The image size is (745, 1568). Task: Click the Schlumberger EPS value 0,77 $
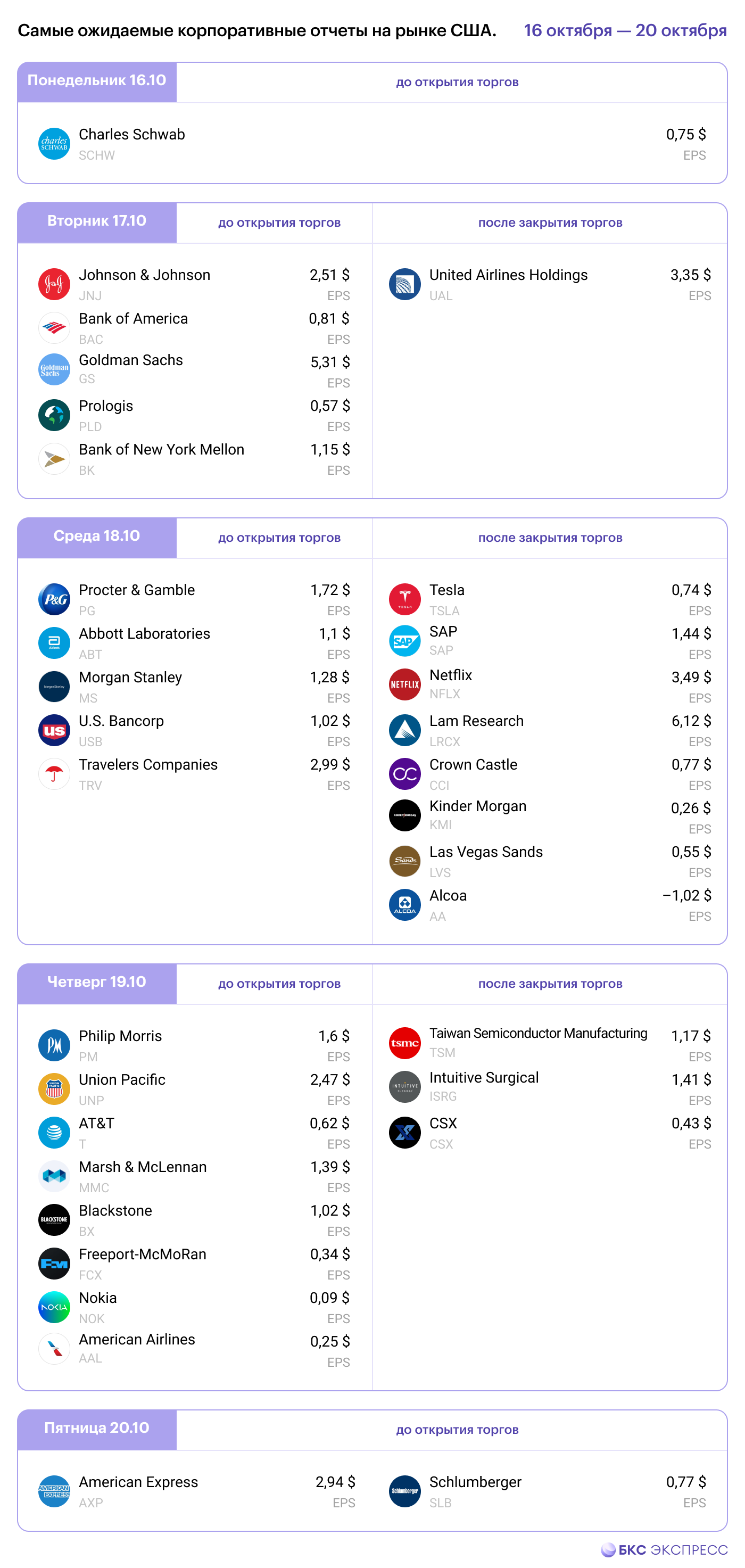[686, 1482]
